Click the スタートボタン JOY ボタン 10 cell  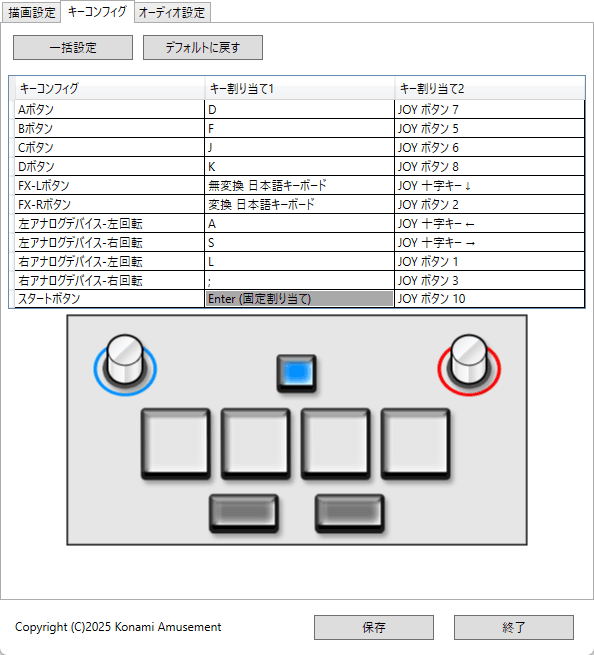[490, 299]
